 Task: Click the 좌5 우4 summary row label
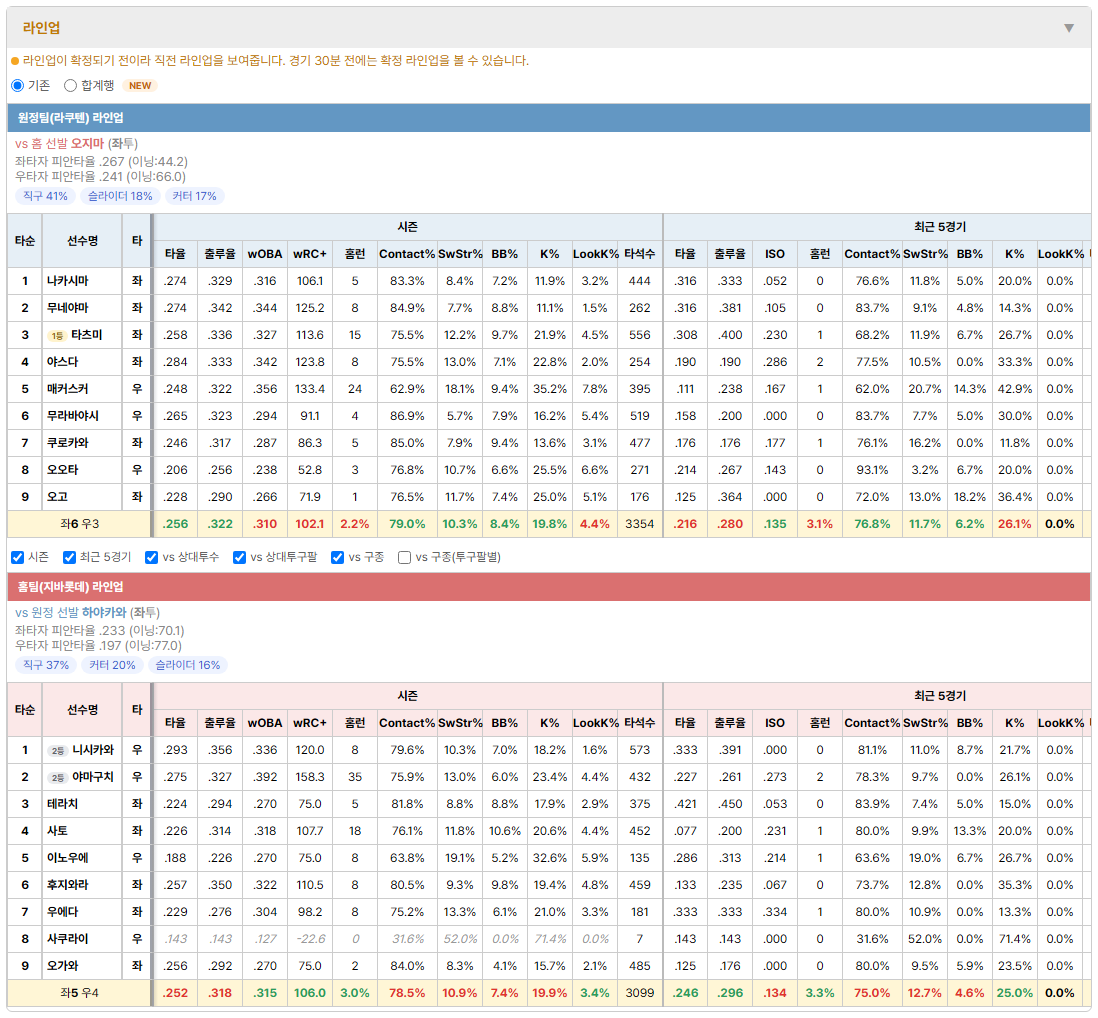point(80,993)
